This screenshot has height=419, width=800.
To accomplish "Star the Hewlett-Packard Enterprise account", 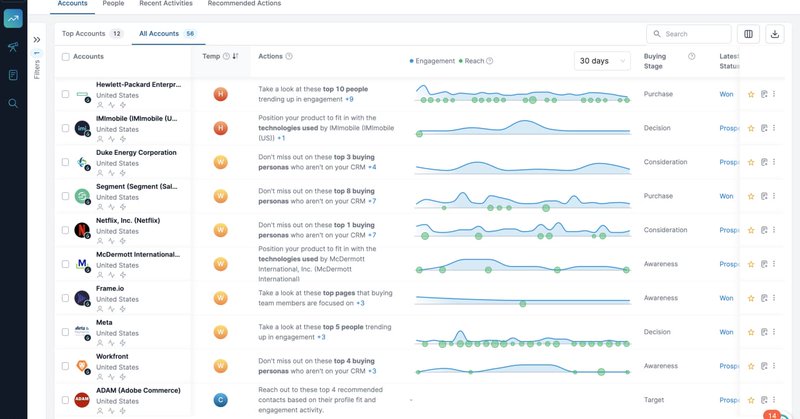I will click(751, 94).
